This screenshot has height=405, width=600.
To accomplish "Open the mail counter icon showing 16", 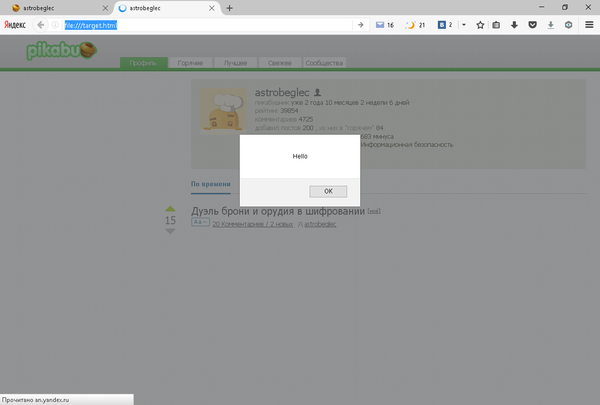I will coord(384,24).
